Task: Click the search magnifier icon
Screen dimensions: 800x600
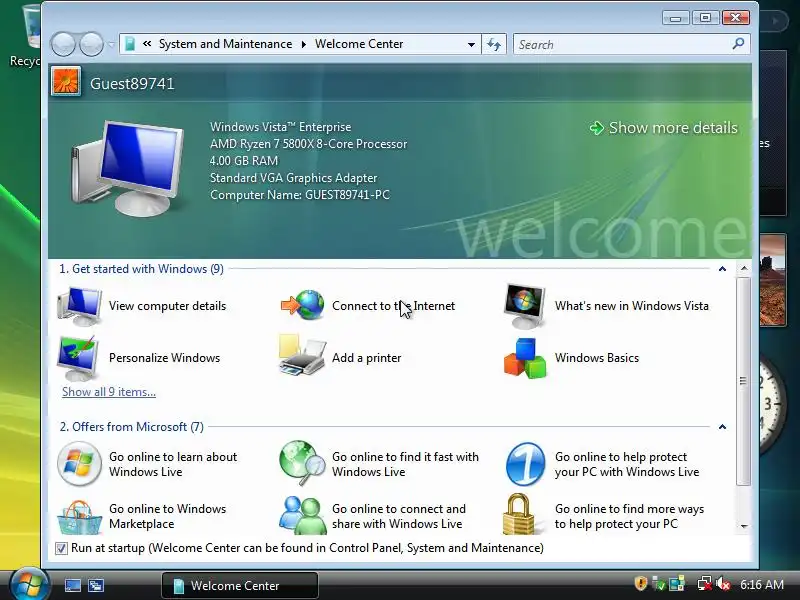Action: [x=738, y=44]
